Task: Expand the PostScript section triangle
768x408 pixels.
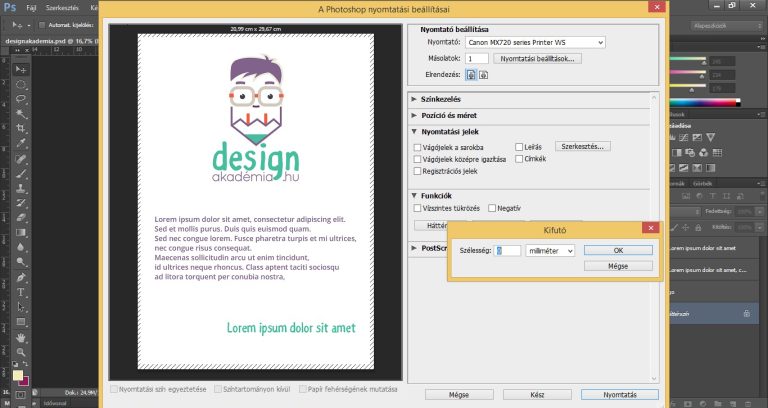Action: coord(414,248)
